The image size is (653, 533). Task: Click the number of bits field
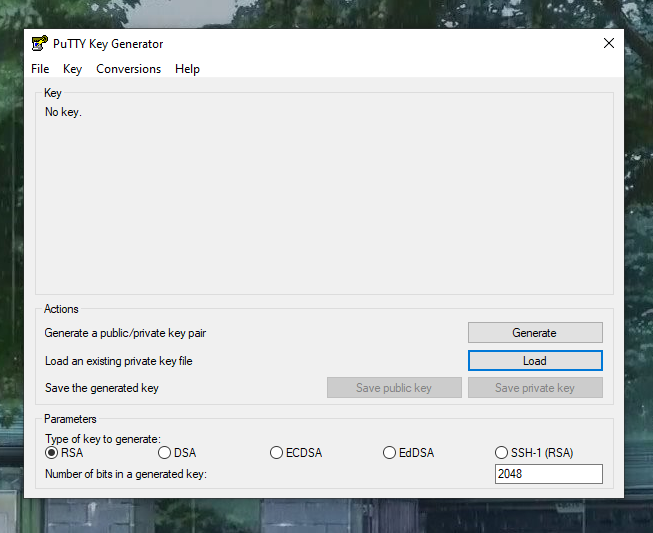pyautogui.click(x=548, y=474)
